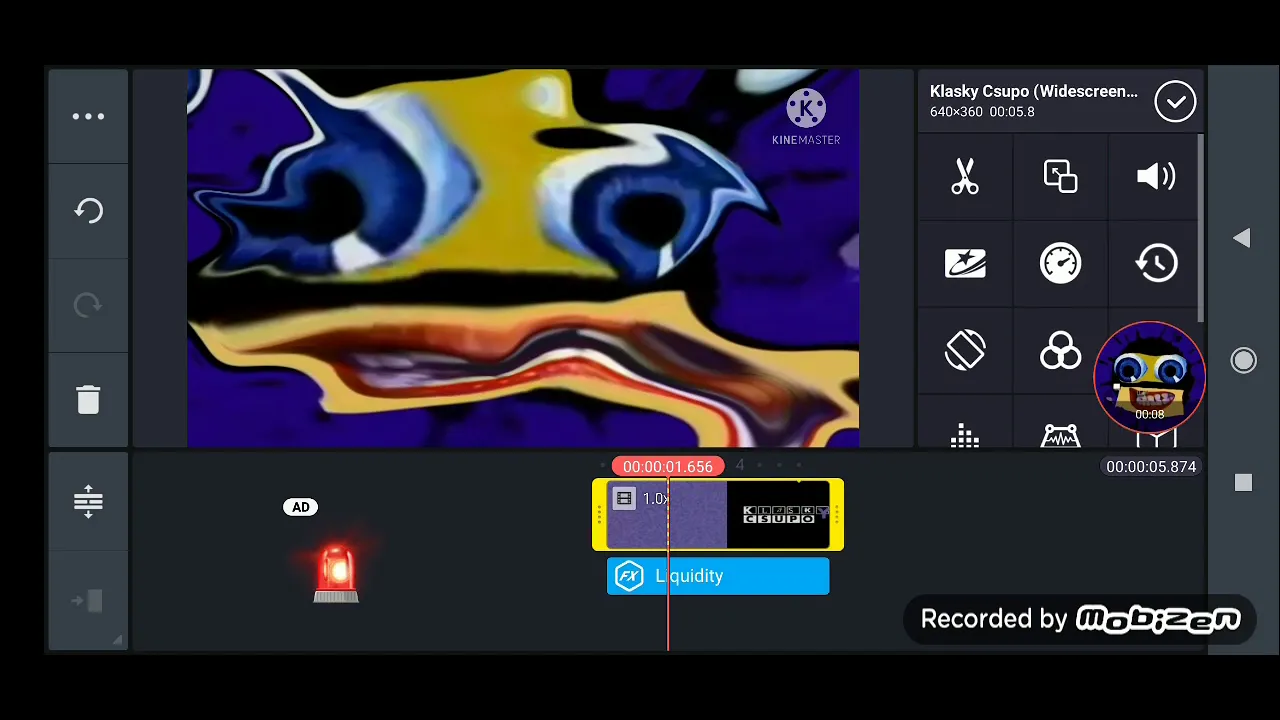Undo the last edit
Image resolution: width=1280 pixels, height=720 pixels.
pos(88,211)
